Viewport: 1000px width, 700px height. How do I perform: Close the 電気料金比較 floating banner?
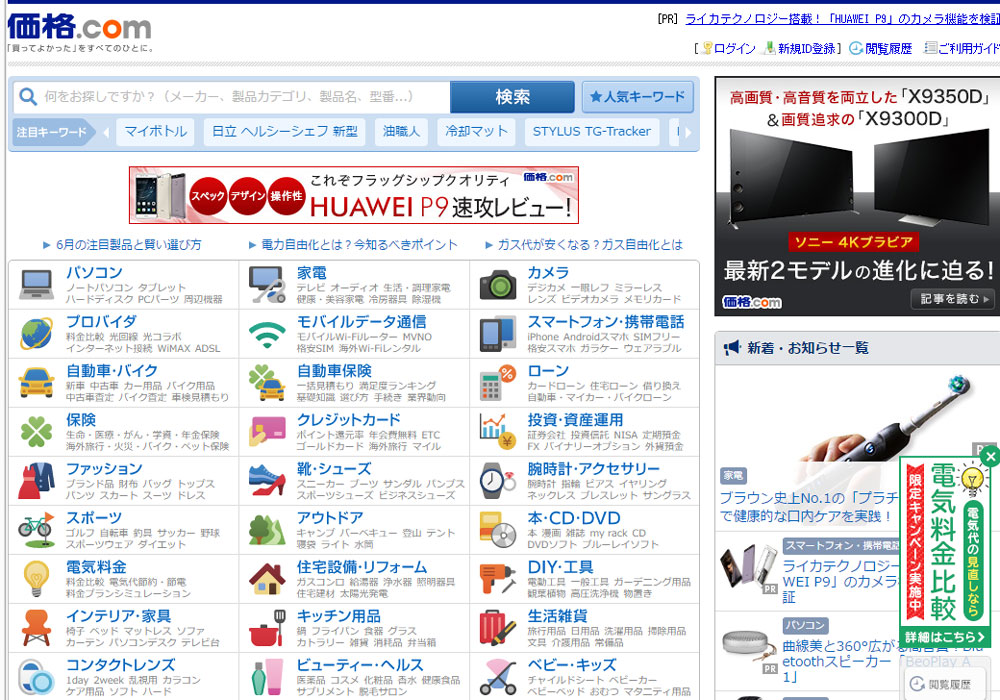[x=990, y=456]
